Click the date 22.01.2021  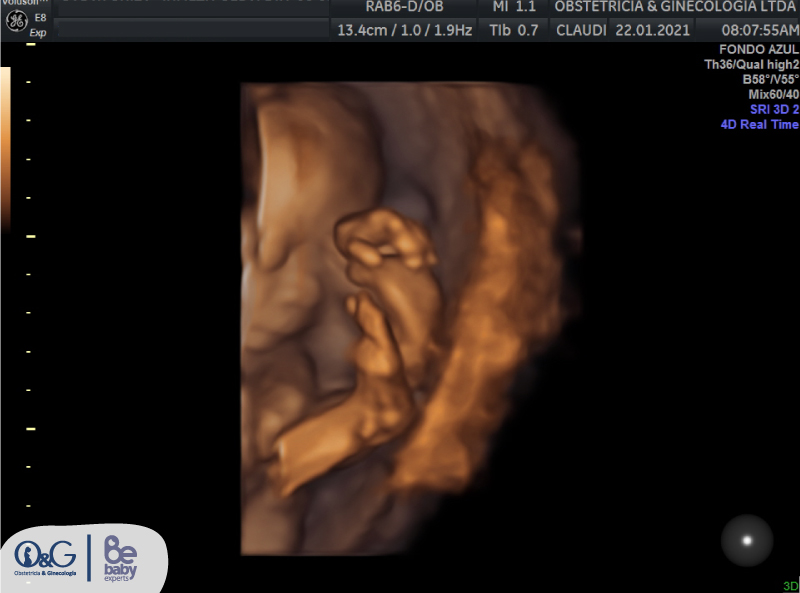pos(653,31)
